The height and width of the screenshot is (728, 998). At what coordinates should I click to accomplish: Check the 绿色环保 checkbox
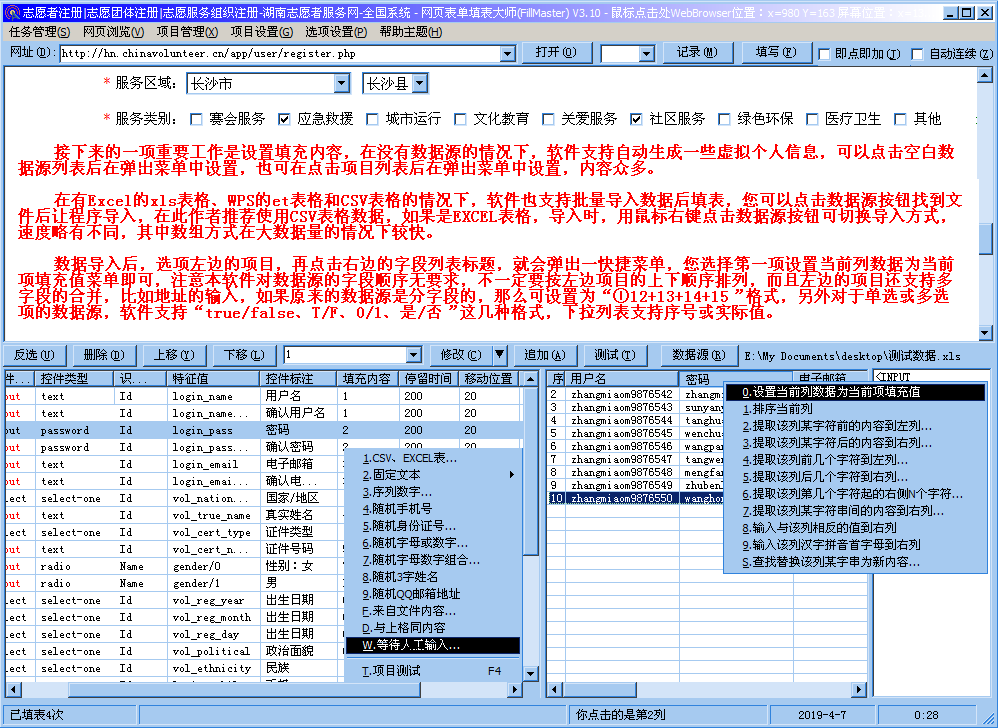point(724,119)
